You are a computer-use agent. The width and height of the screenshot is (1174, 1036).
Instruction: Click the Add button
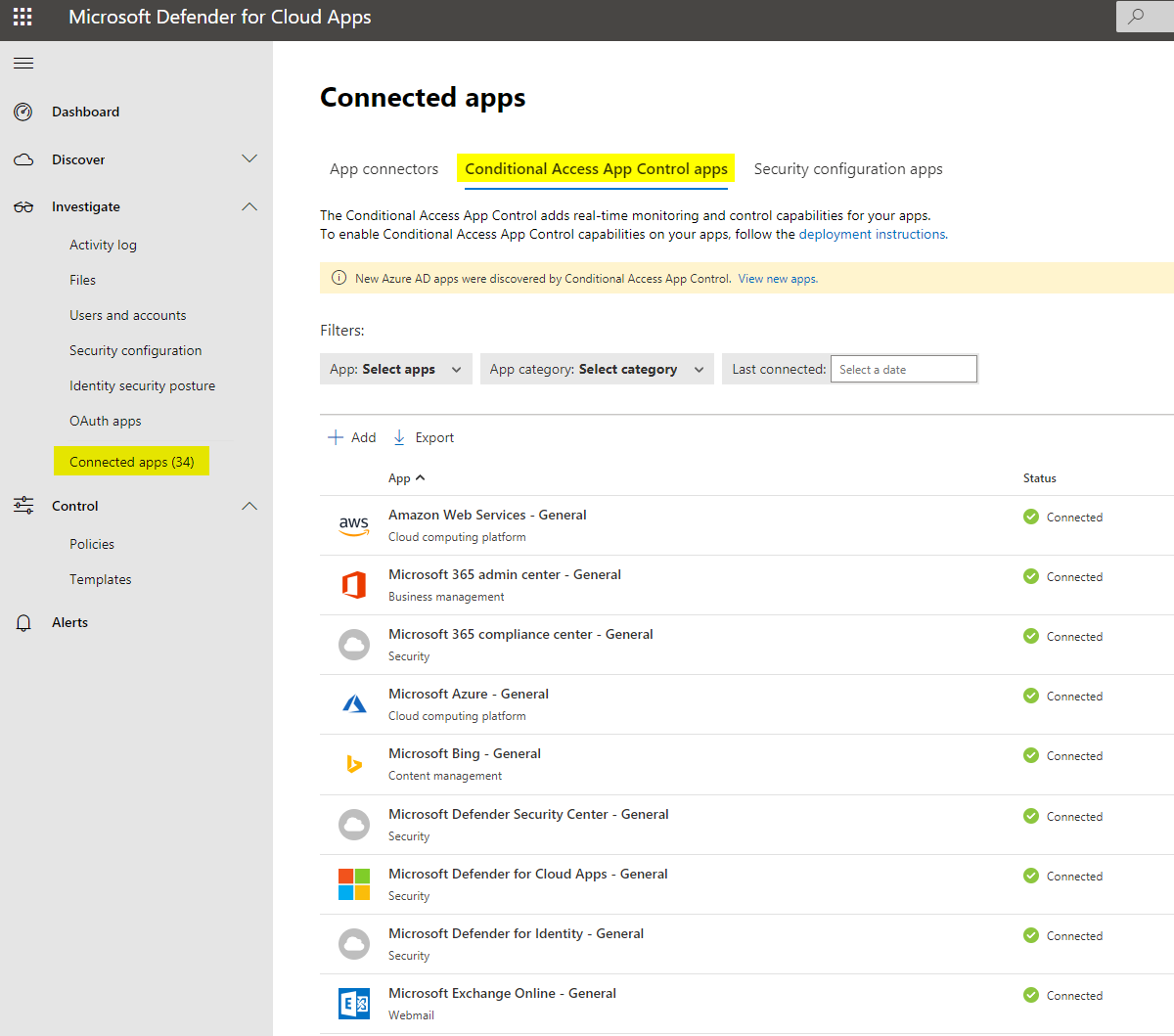click(x=352, y=438)
